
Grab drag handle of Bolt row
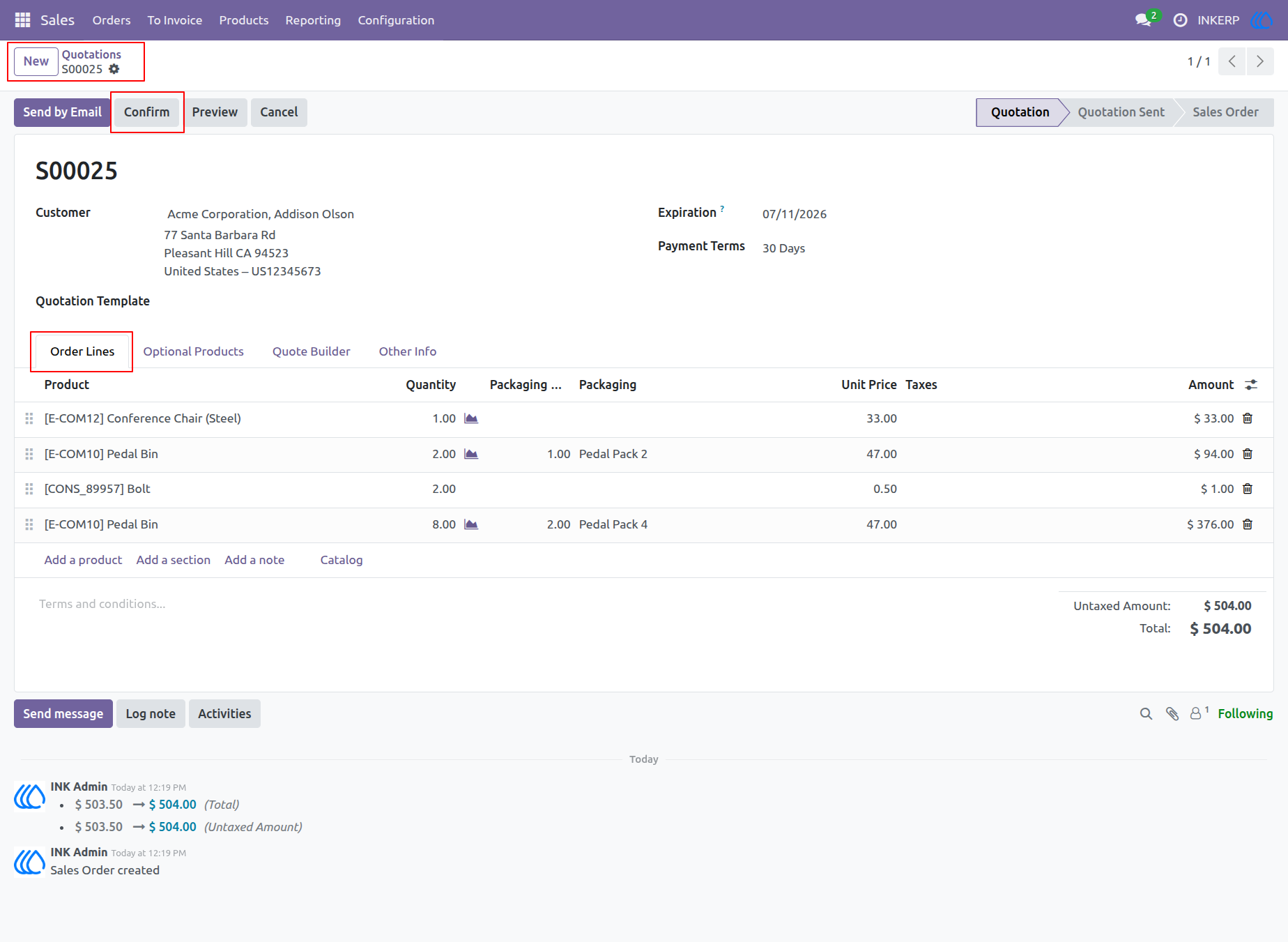pos(29,489)
